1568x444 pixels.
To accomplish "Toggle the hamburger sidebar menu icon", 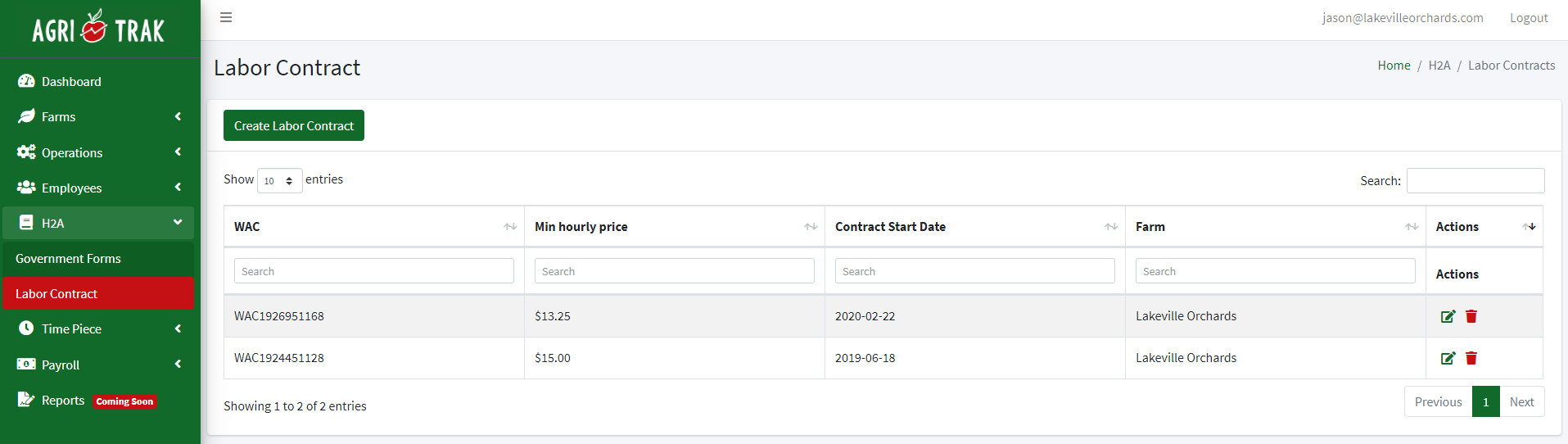I will tap(226, 17).
